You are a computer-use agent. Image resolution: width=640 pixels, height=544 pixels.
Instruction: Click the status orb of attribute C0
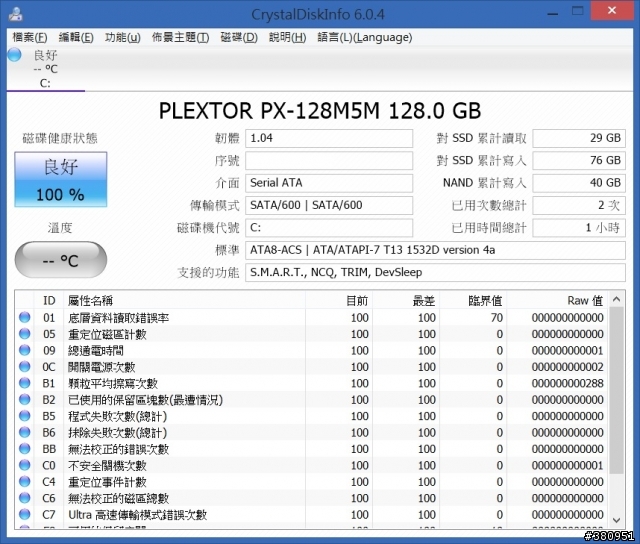pyautogui.click(x=24, y=465)
